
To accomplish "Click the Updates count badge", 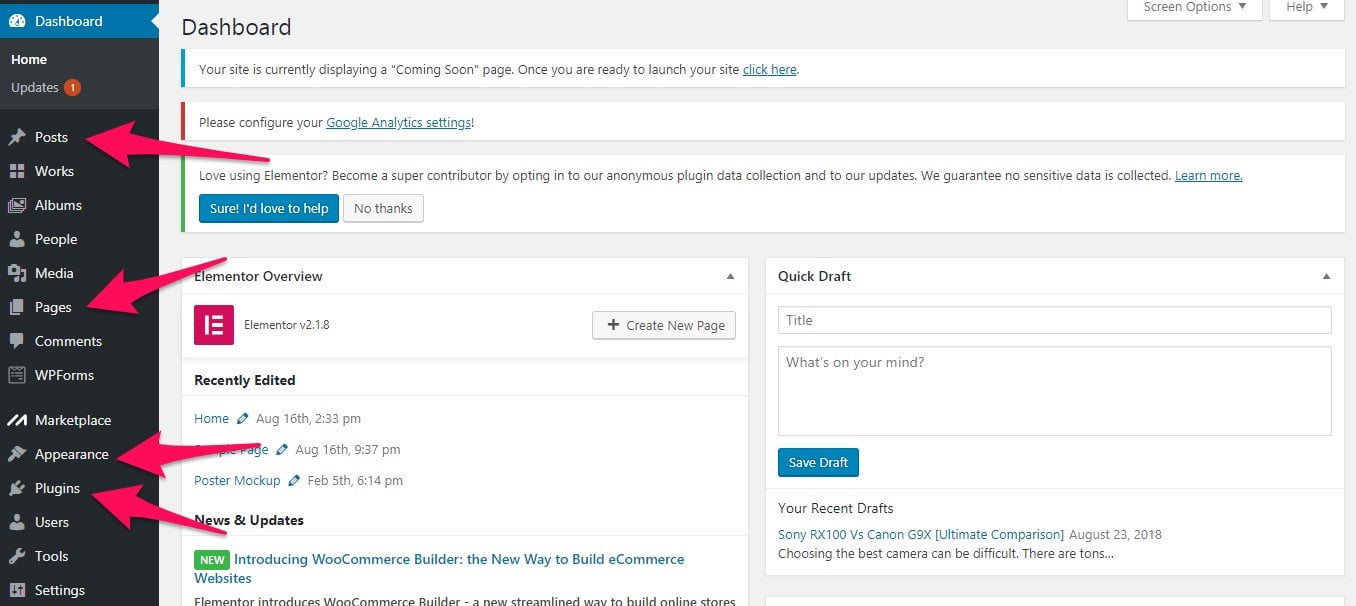I will [72, 87].
